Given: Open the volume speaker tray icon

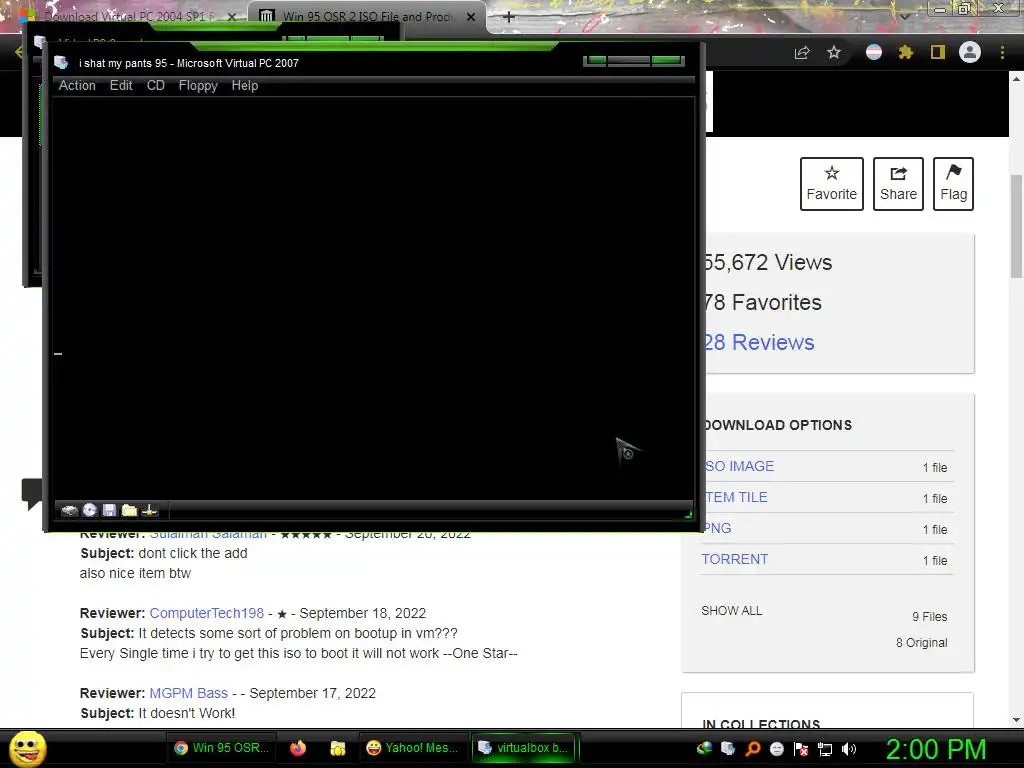Looking at the screenshot, I should pyautogui.click(x=849, y=748).
